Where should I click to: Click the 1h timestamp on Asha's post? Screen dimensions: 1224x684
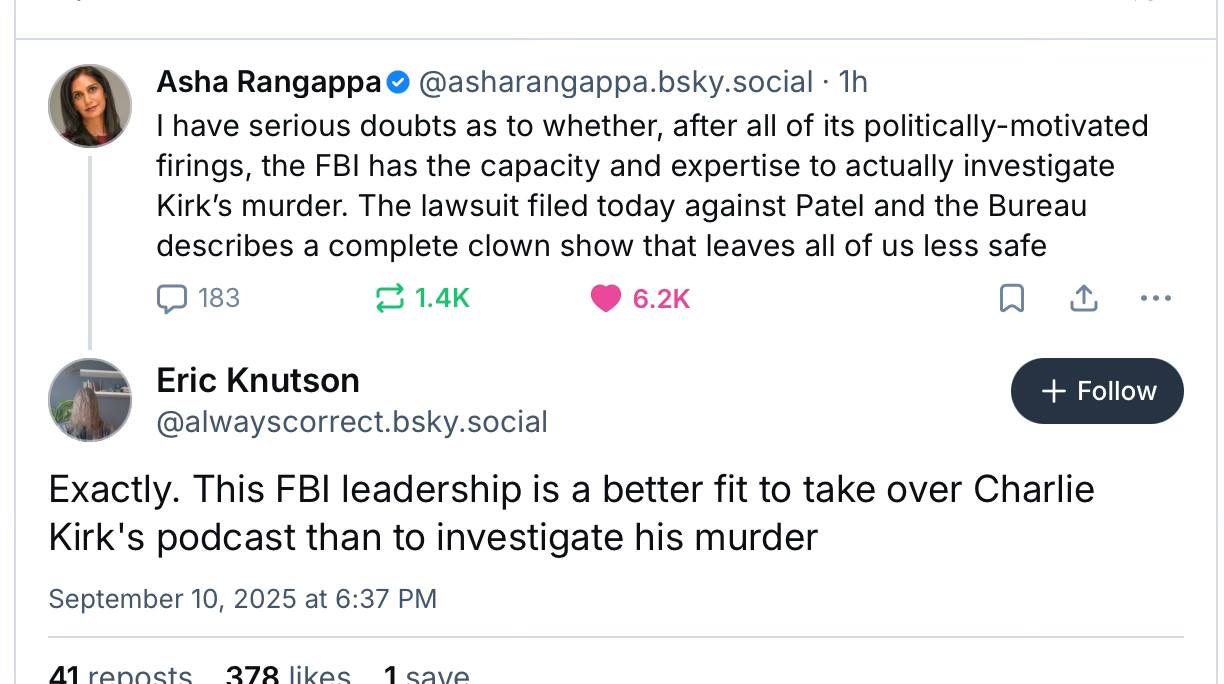click(x=854, y=83)
